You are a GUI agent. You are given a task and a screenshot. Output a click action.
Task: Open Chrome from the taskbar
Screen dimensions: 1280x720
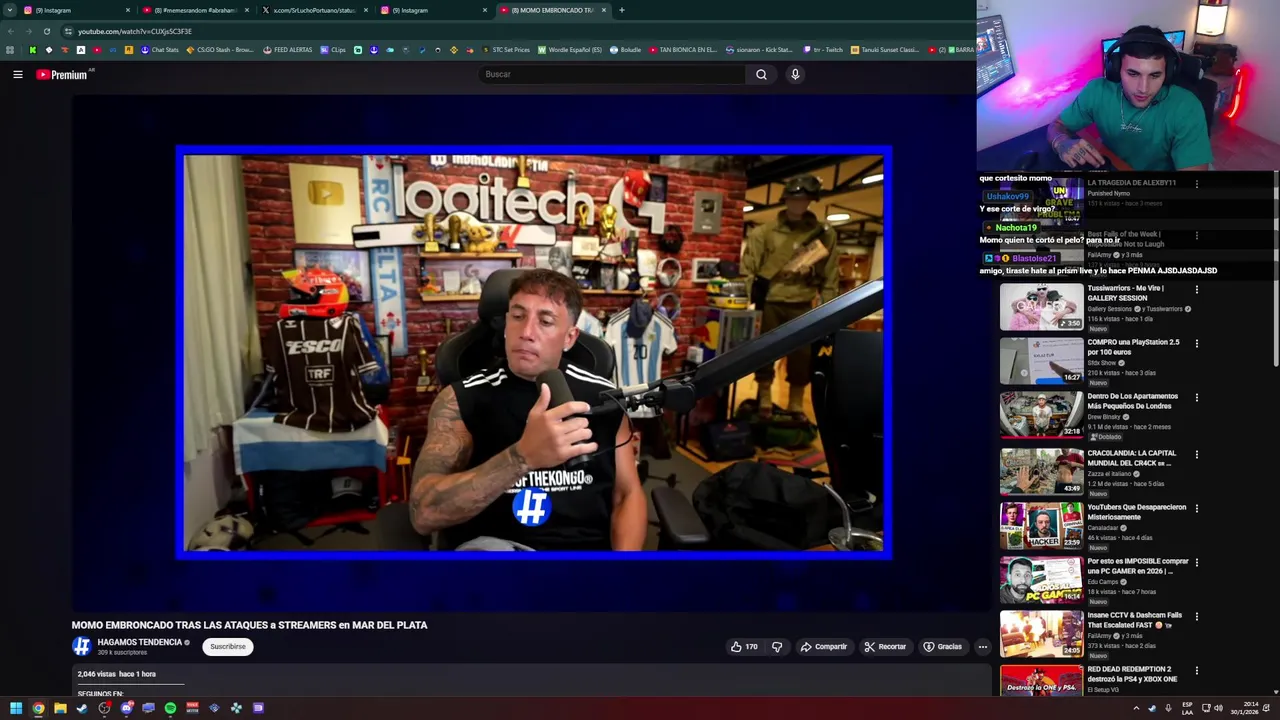tap(38, 708)
